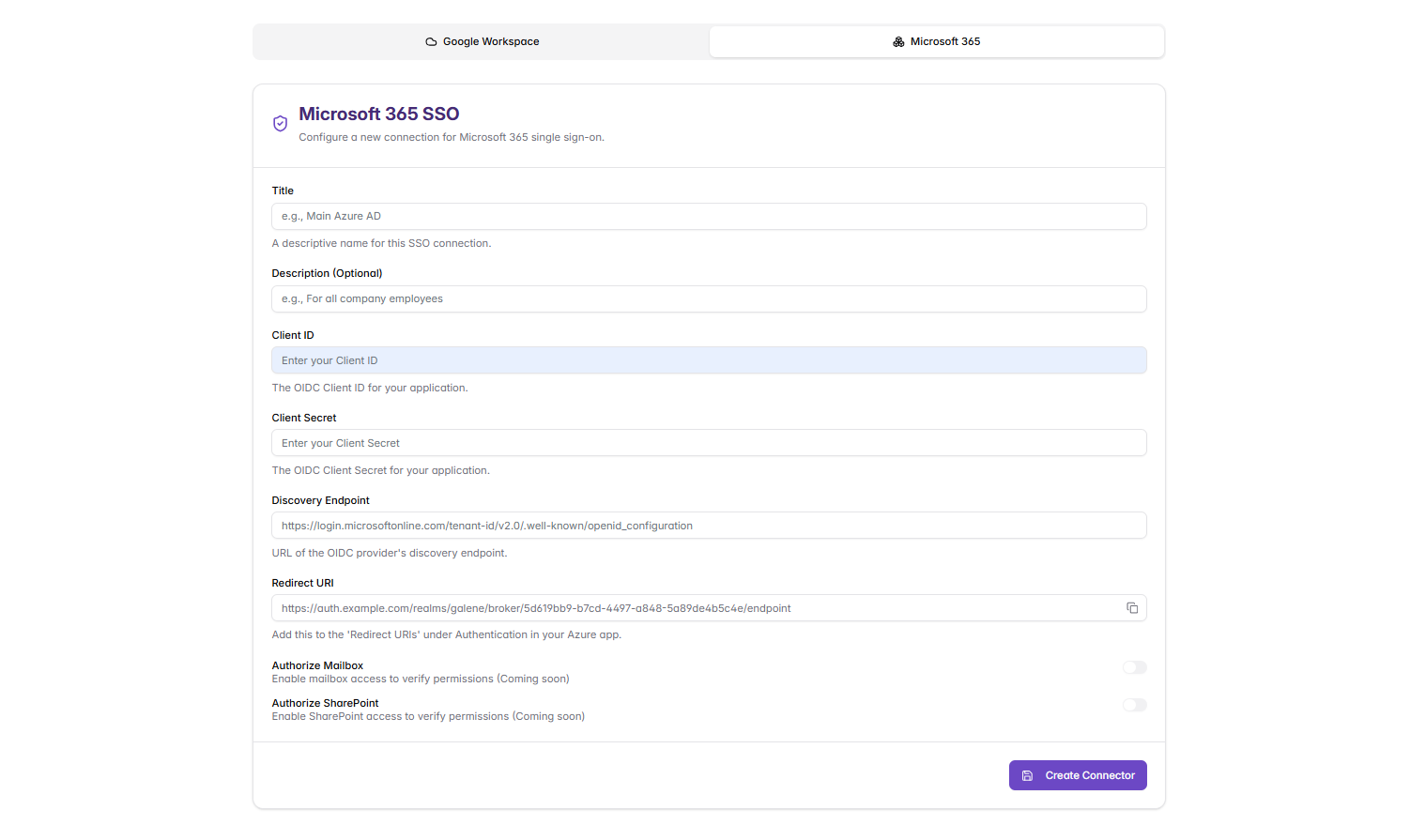Select the Client ID input field
Screen dimensions: 1425x840
[x=709, y=360]
